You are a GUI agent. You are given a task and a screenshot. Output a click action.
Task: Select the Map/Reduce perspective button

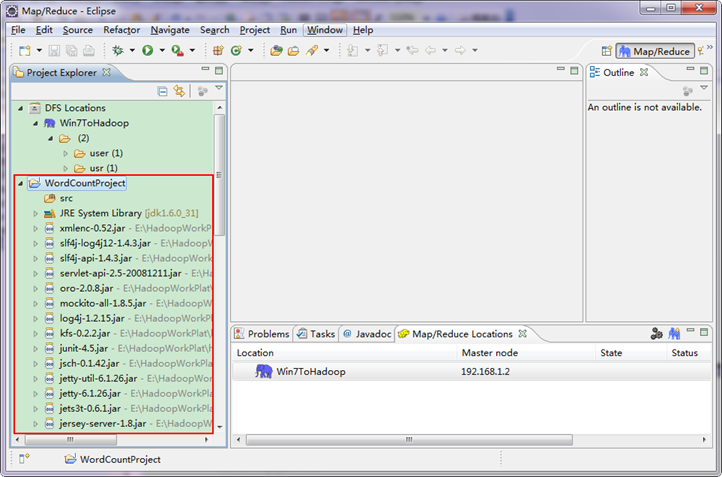tap(655, 51)
